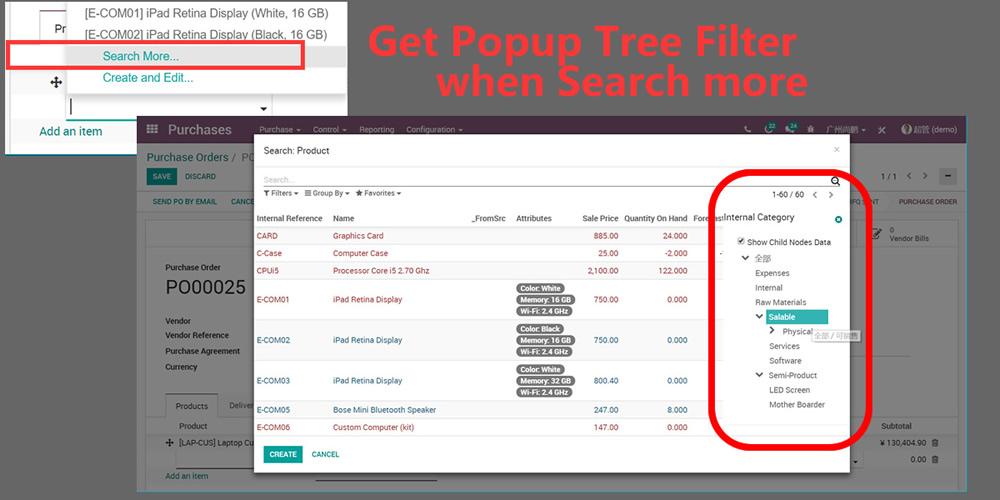Click the phone call icon in navbar

click(x=747, y=130)
